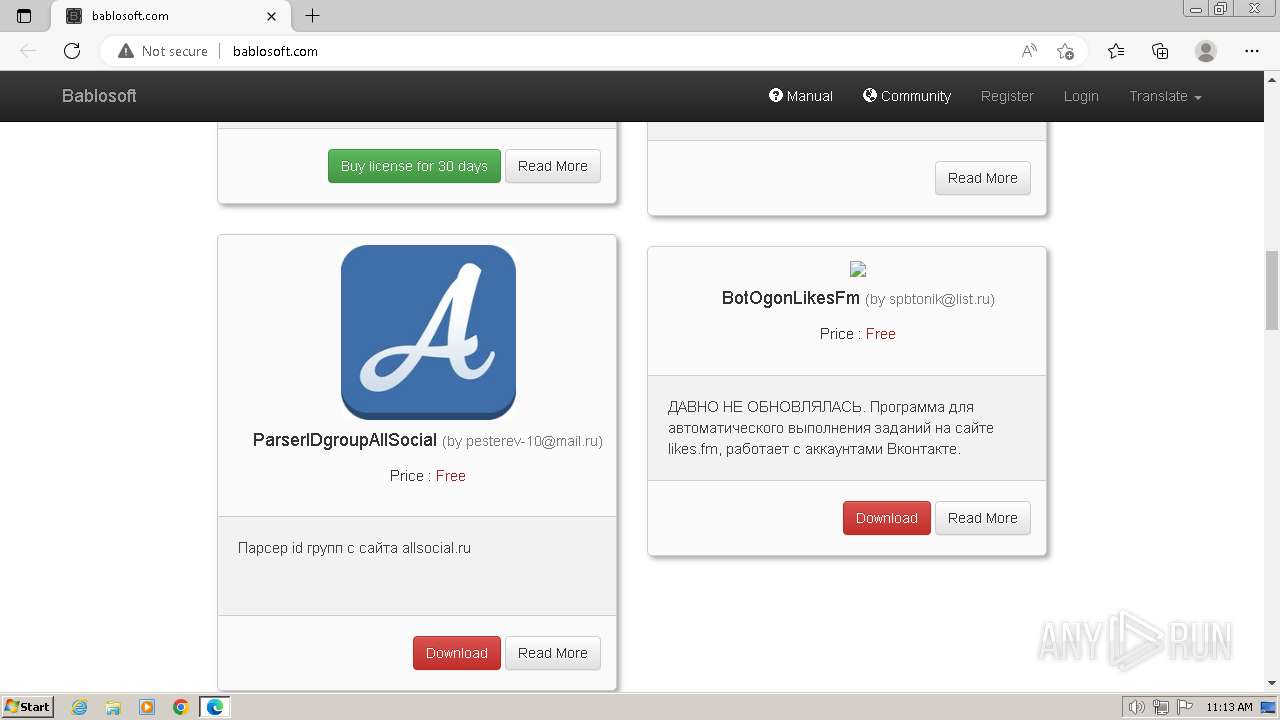This screenshot has width=1280, height=720.
Task: Click the broken BotOgonLikesFm image
Action: pyautogui.click(x=858, y=269)
